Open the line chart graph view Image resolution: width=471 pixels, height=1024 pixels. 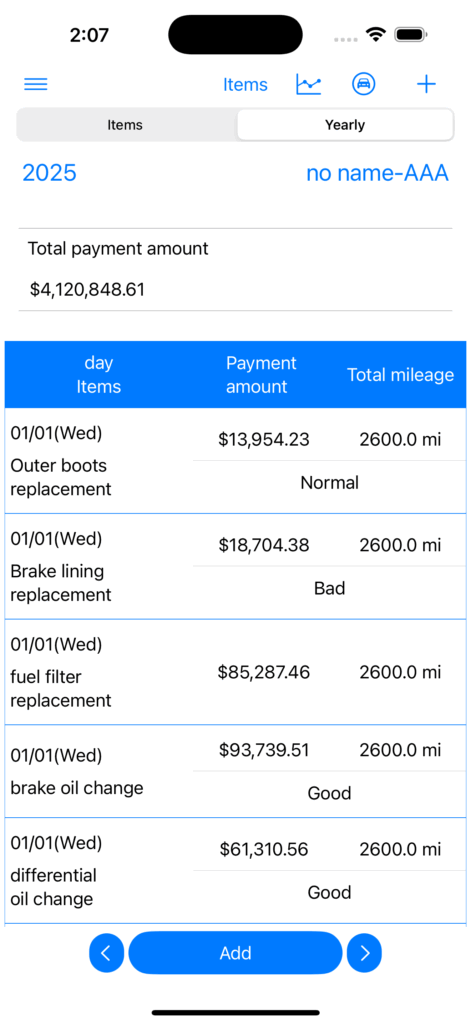coord(308,84)
